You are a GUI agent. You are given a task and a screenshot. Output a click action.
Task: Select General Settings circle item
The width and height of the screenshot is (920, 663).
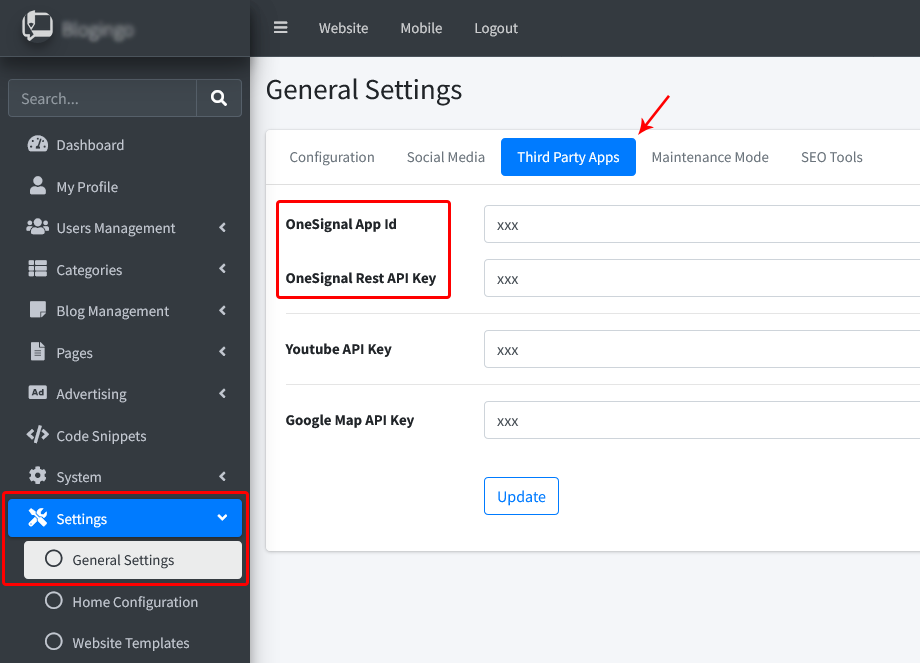click(123, 560)
